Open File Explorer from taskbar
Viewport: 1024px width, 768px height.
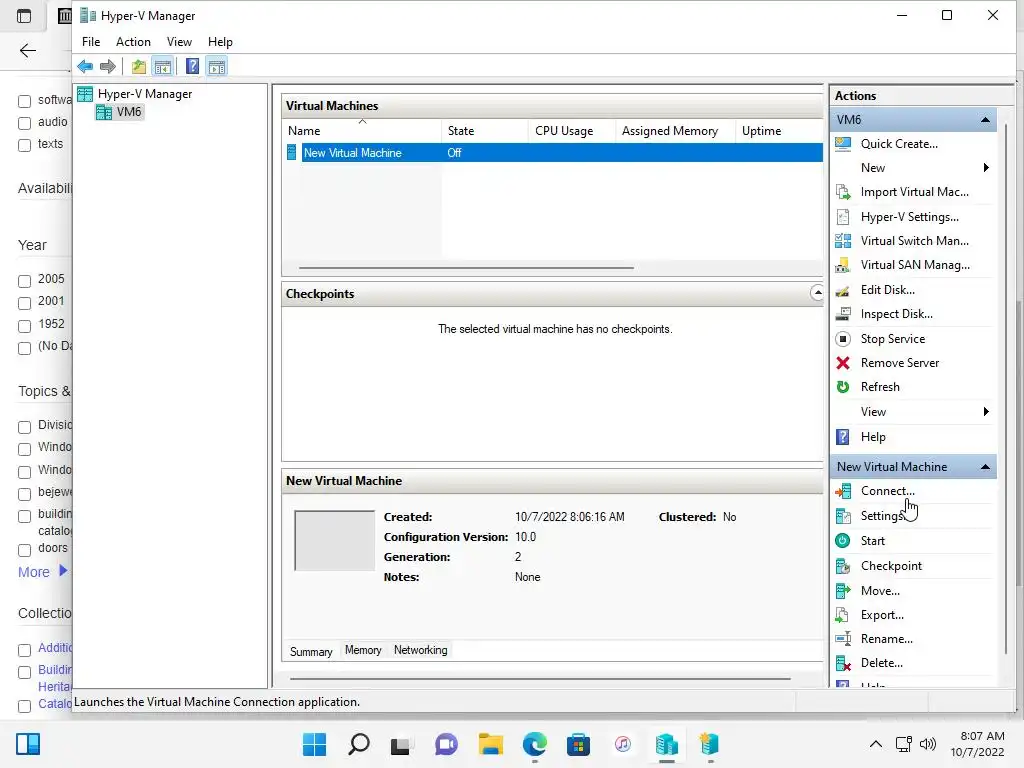point(490,744)
